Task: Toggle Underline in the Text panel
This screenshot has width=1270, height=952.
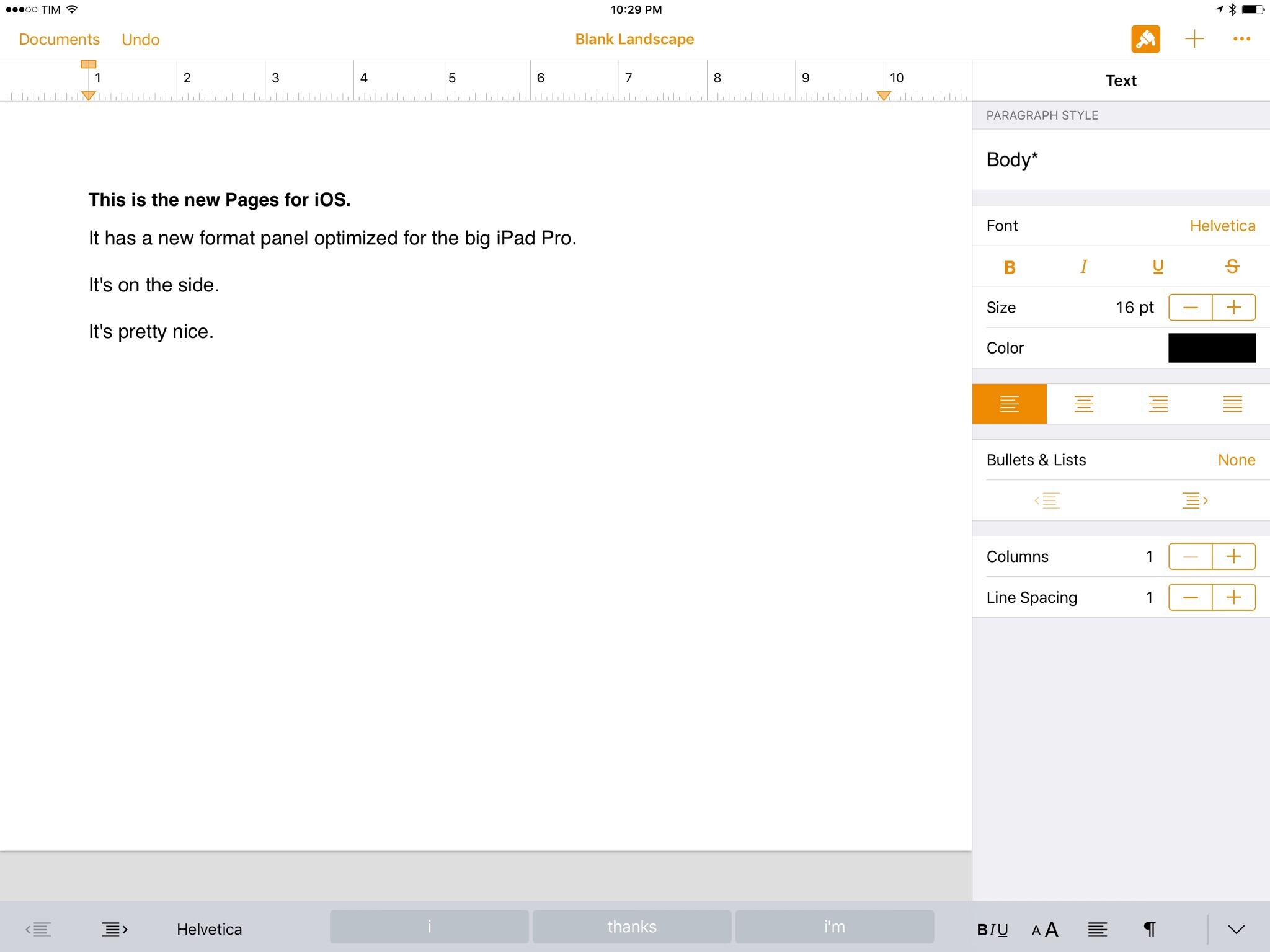Action: tap(1158, 267)
